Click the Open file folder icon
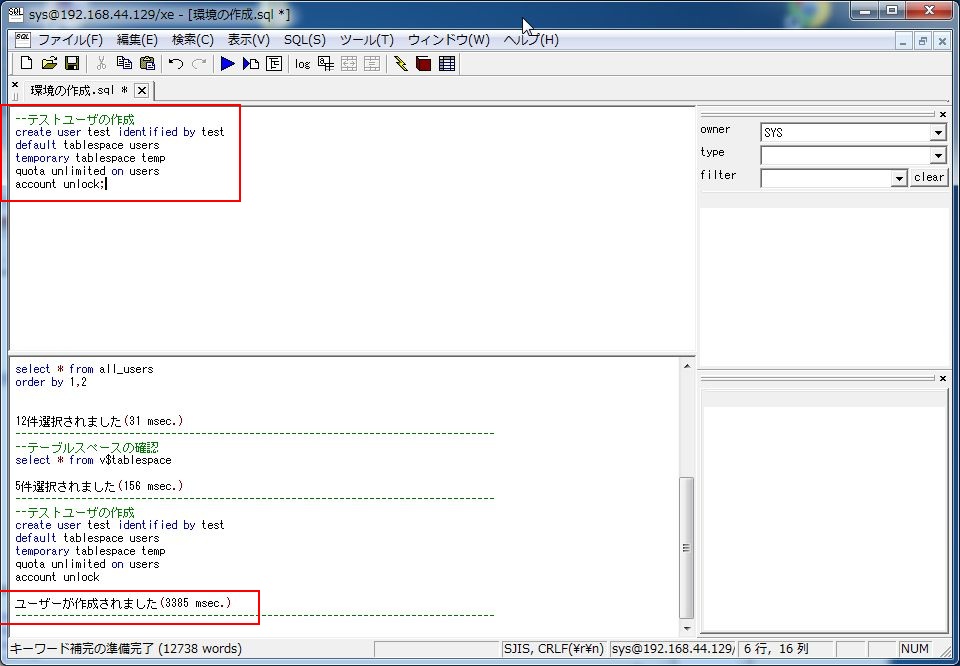The width and height of the screenshot is (960, 666). click(49, 63)
